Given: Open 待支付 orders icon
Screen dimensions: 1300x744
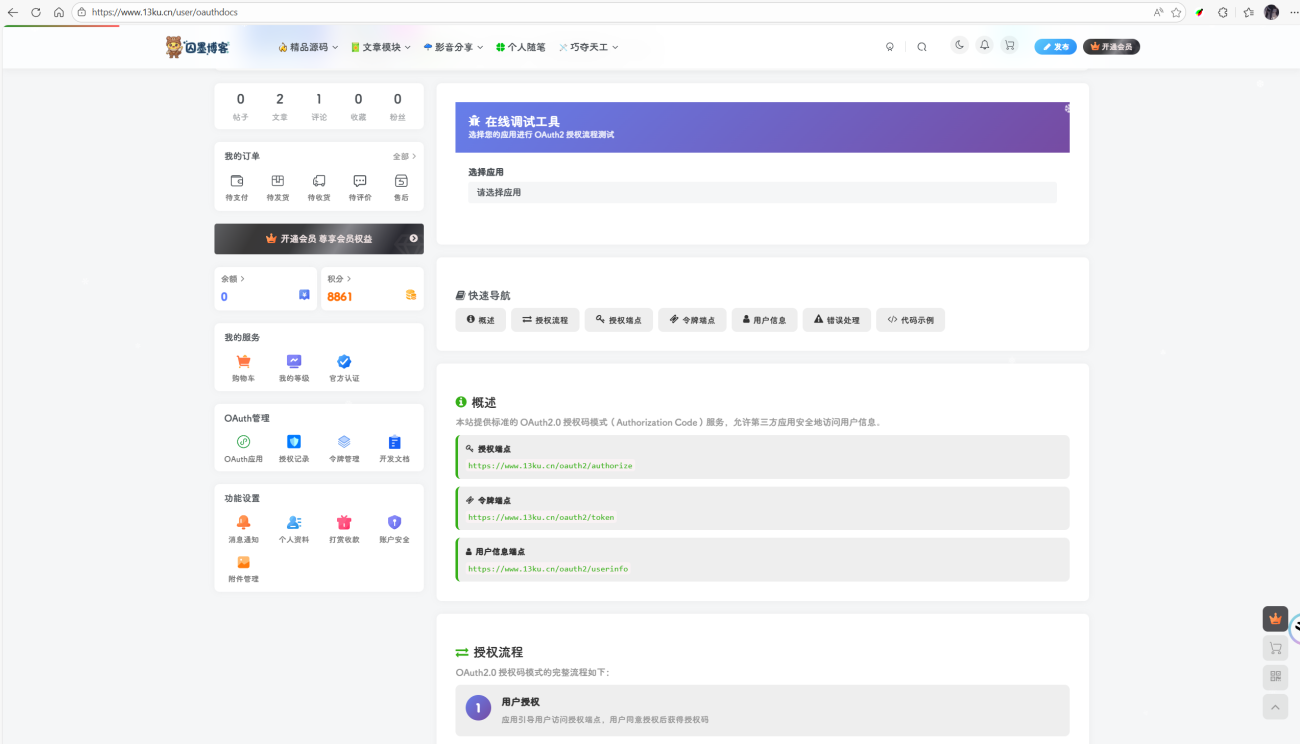Looking at the screenshot, I should [237, 181].
